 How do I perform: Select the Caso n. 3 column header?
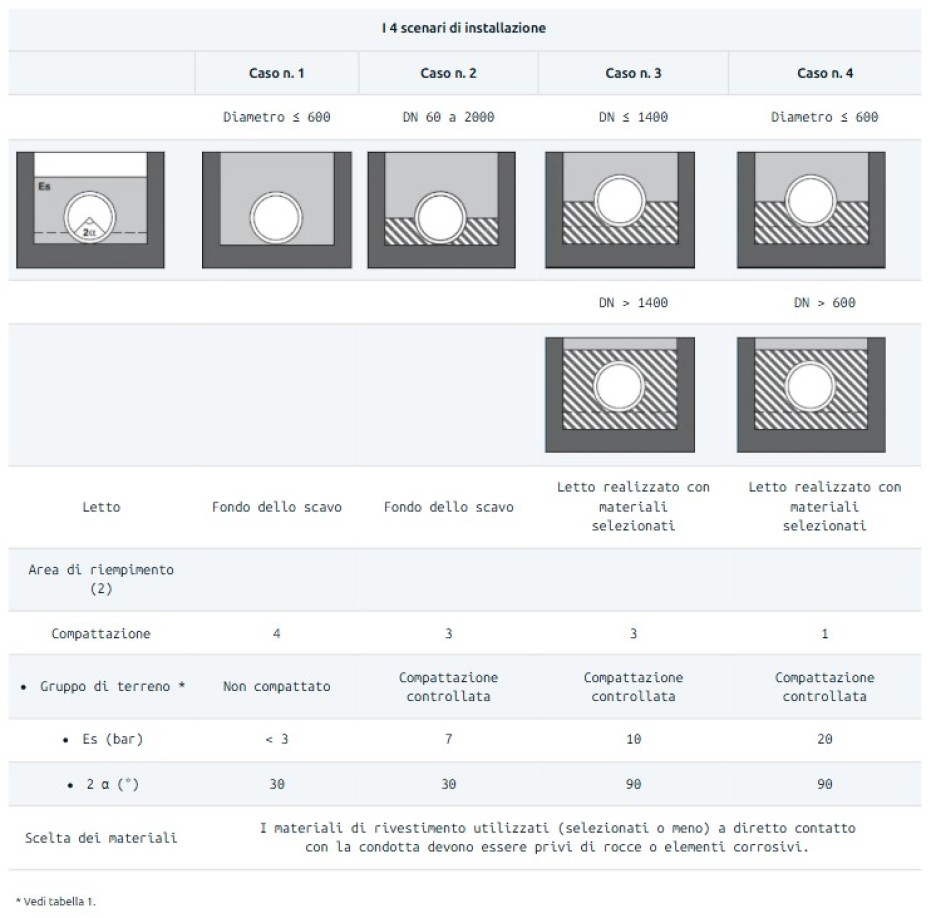633,73
